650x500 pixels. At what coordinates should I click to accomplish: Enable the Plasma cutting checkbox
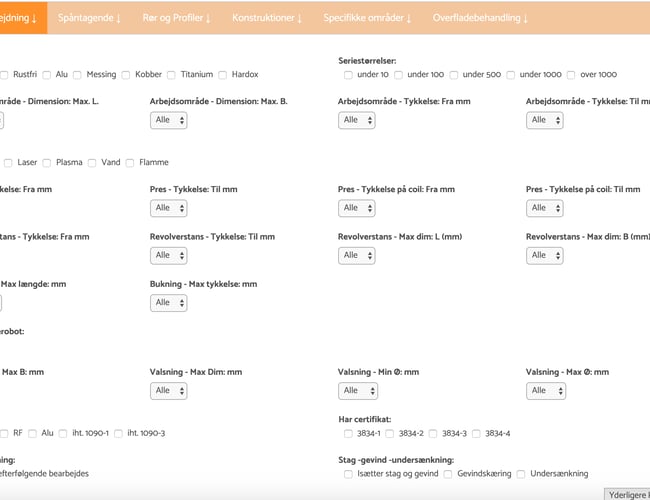tap(48, 162)
